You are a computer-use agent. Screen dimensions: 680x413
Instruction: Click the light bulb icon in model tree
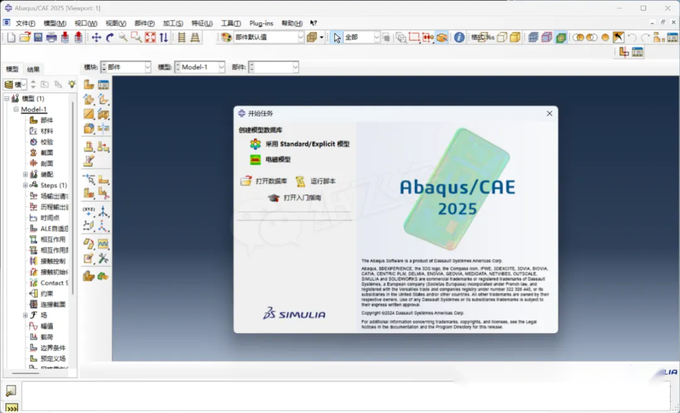click(72, 84)
